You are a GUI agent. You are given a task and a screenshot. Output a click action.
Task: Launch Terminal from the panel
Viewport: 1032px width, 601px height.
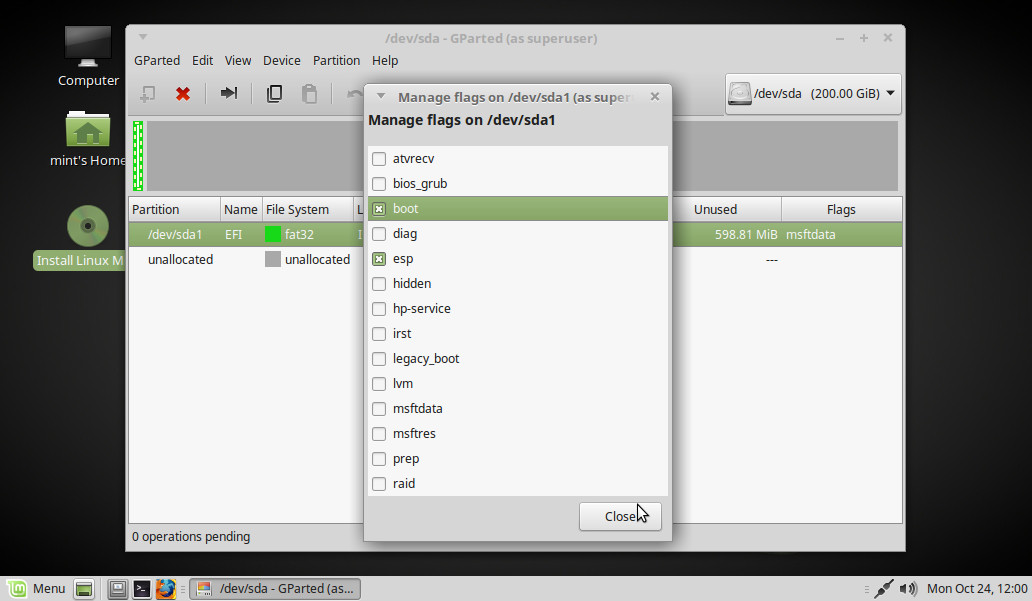[143, 589]
